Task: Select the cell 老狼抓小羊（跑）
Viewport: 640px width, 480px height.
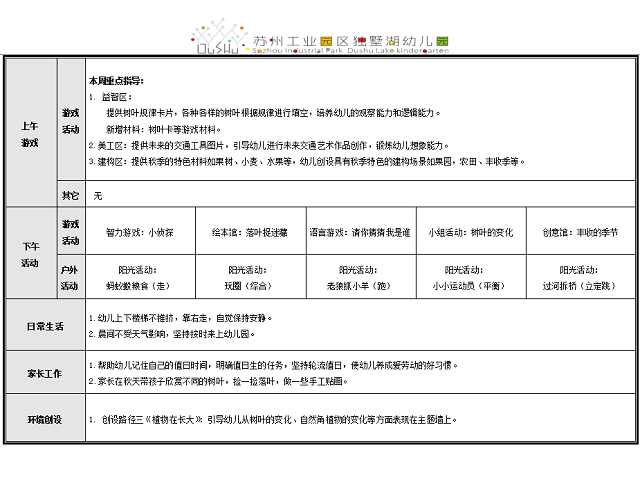Action: tap(361, 277)
